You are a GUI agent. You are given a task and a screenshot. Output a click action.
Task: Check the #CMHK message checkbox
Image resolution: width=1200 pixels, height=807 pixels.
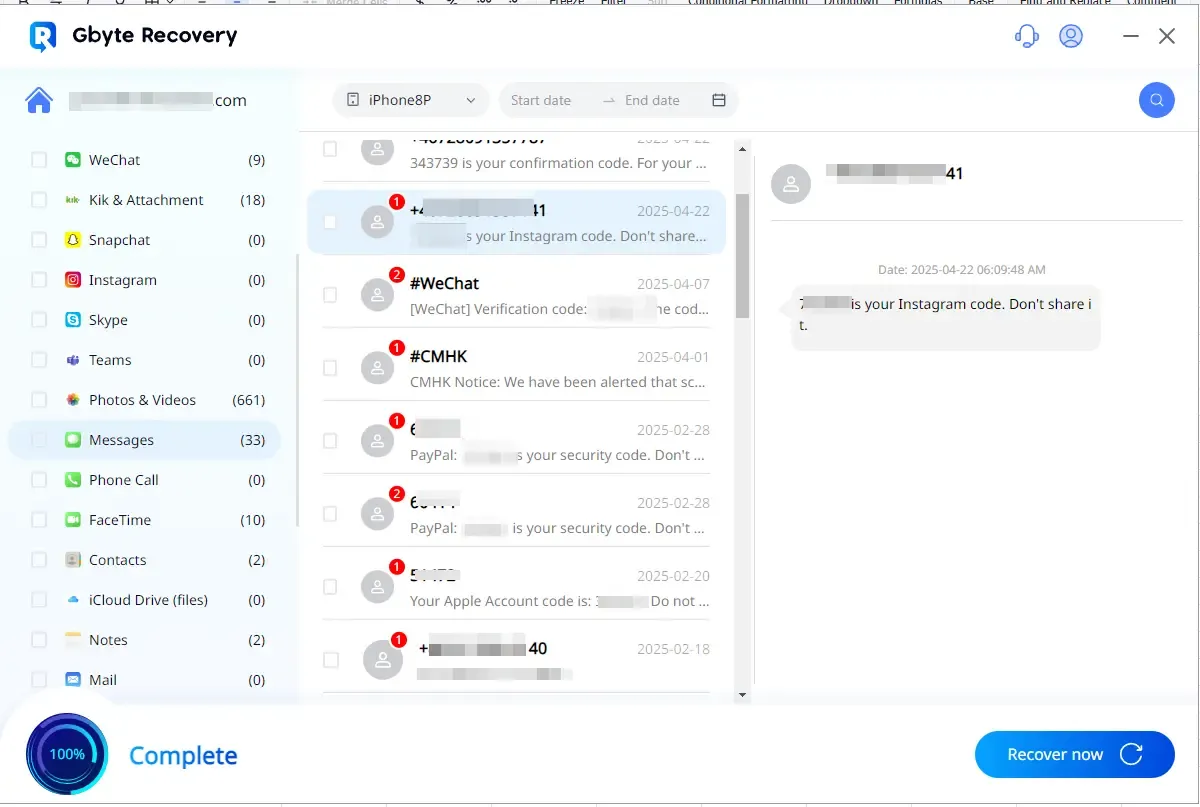pyautogui.click(x=330, y=368)
